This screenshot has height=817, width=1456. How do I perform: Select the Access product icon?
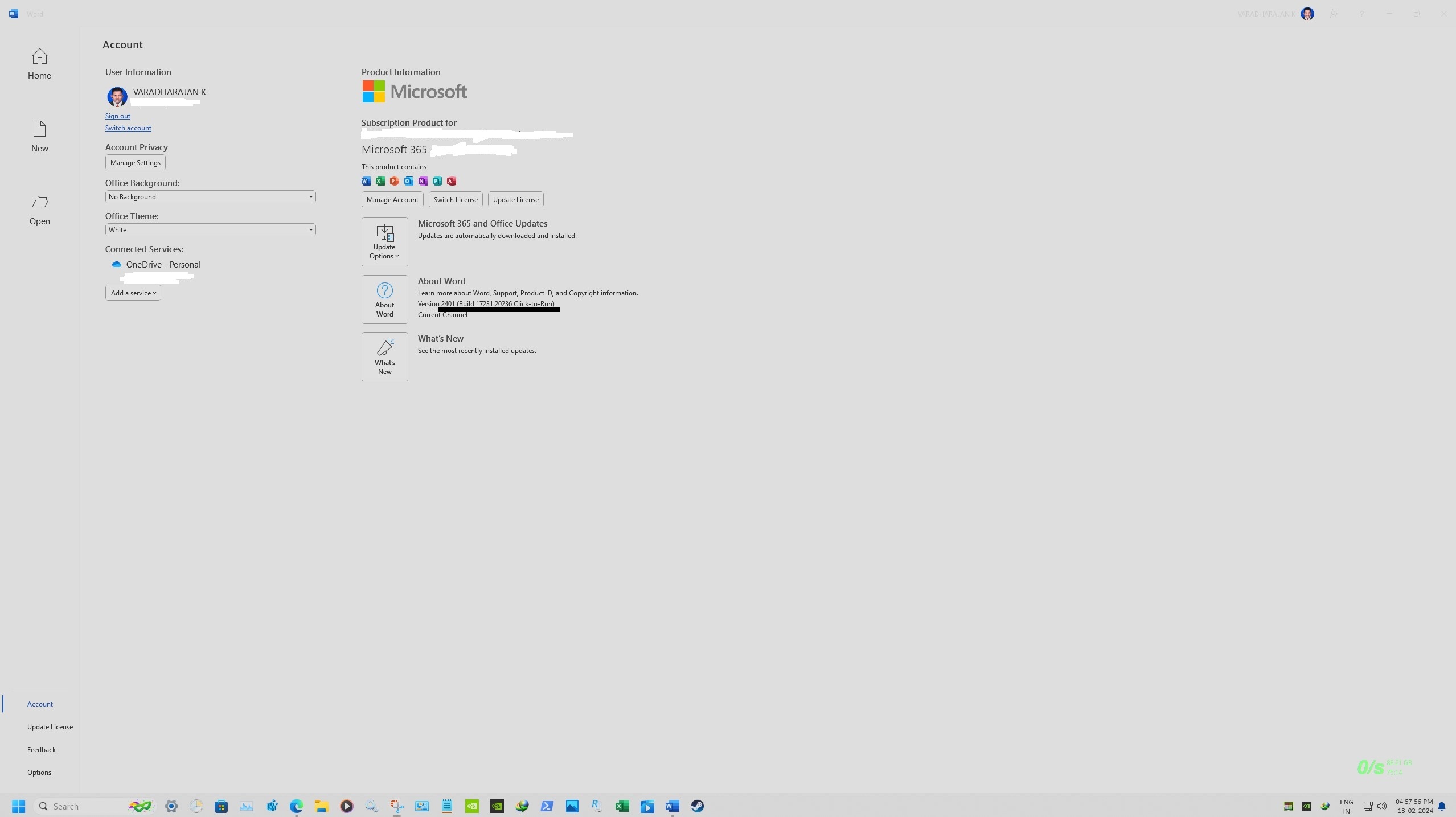pyautogui.click(x=451, y=181)
